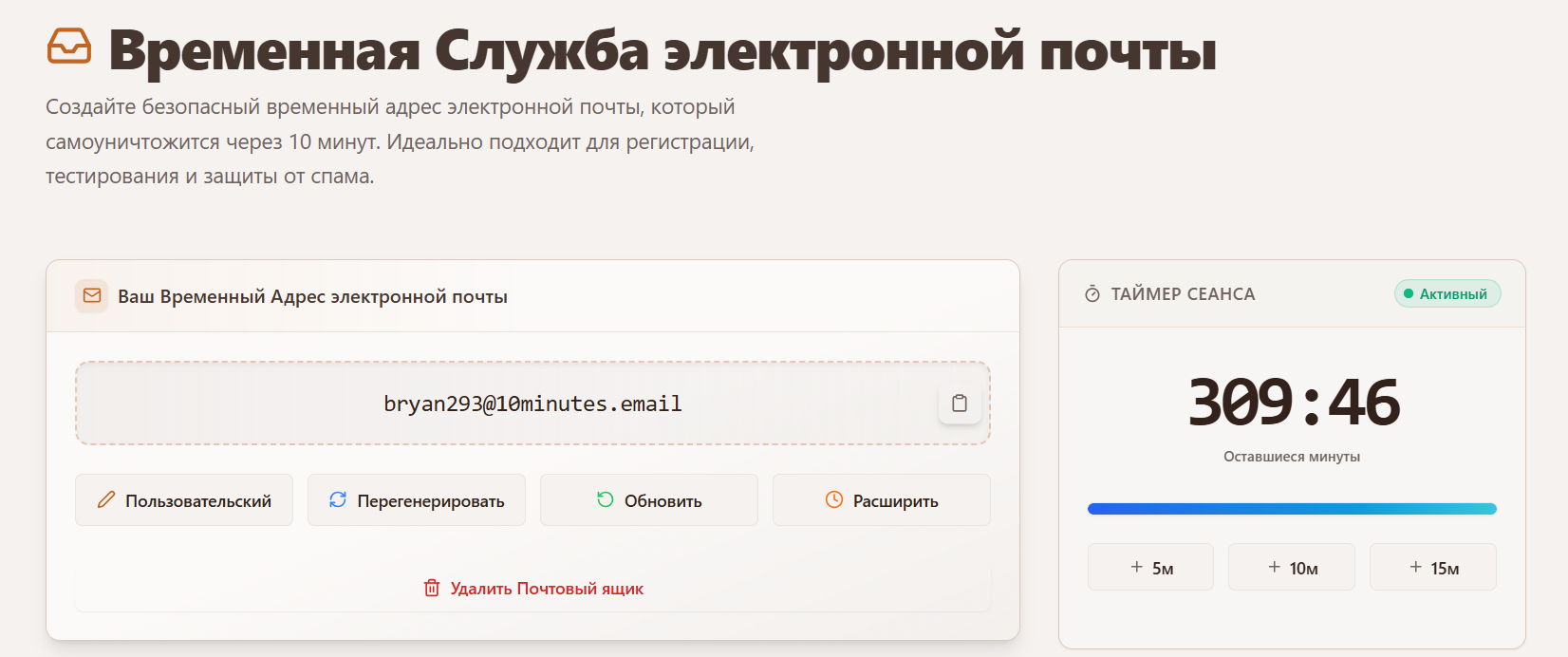Extend session using Расширить button
The height and width of the screenshot is (657, 1568).
coord(882,499)
